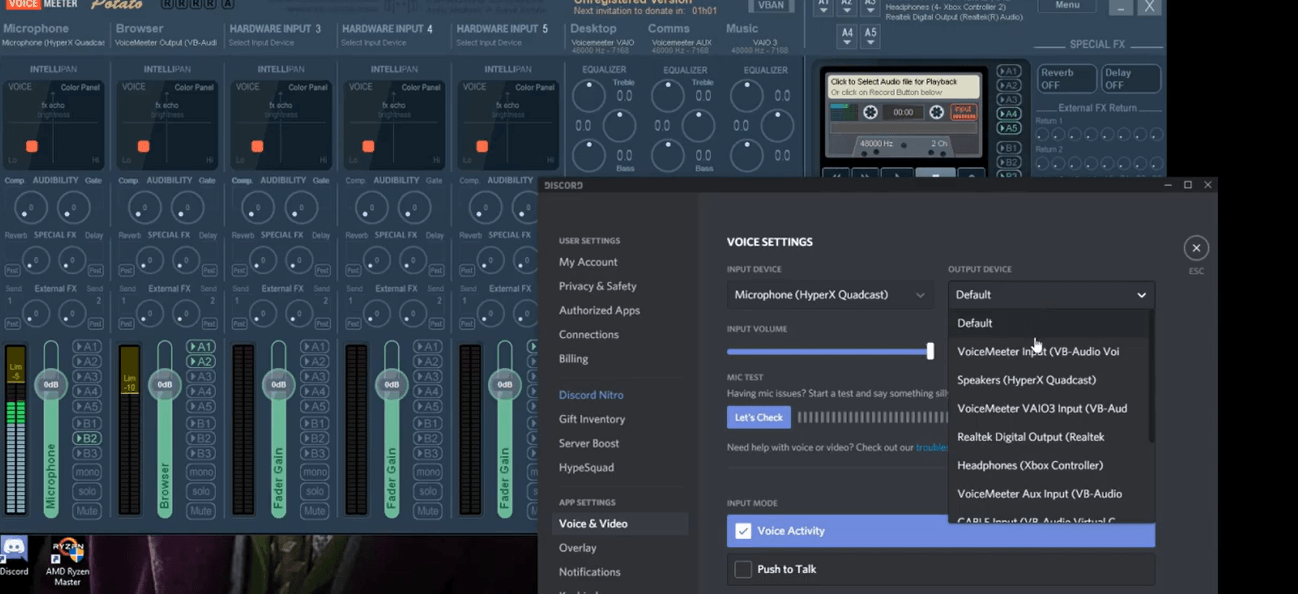This screenshot has width=1298, height=594.
Task: Click the orange IntelliPan marker on the Microphone strip
Action: point(32,146)
